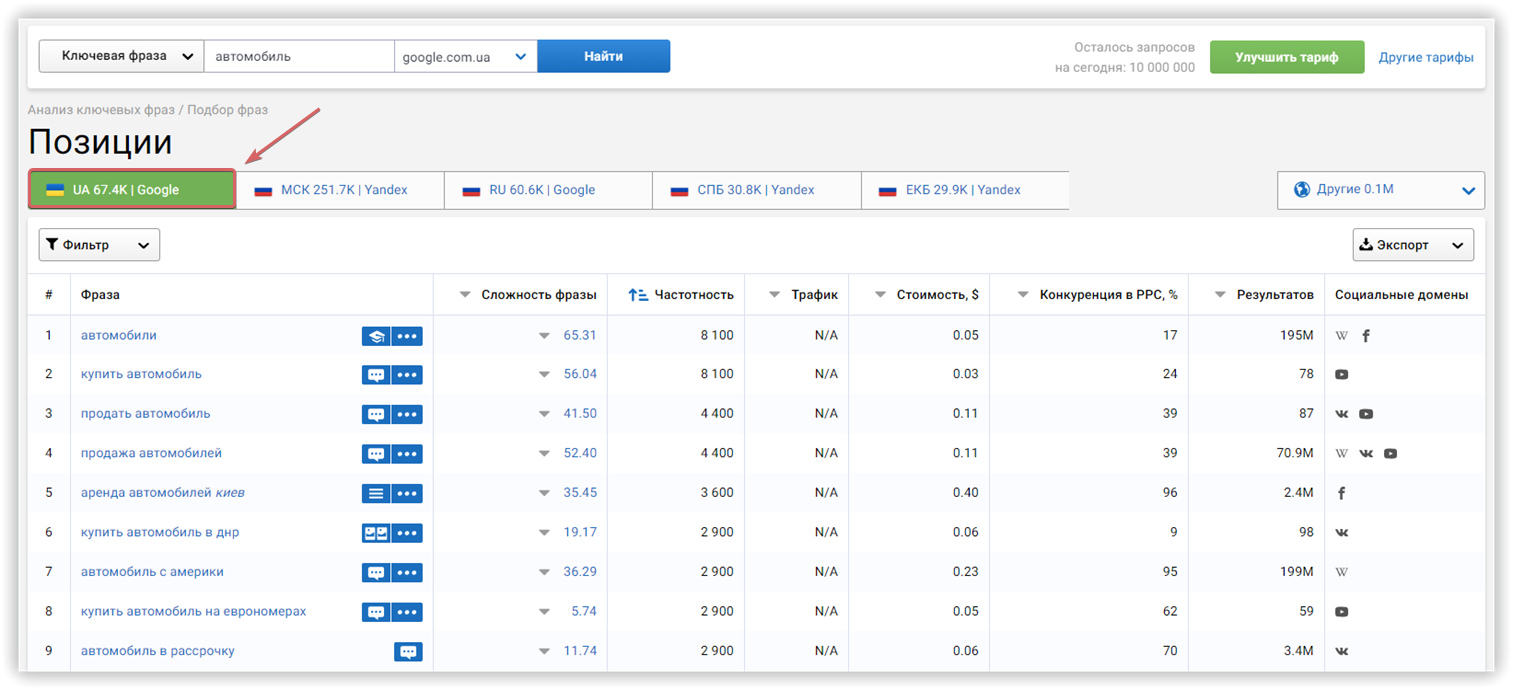Open the Экспорт dropdown
Screen dimensions: 1513x690
click(x=1412, y=244)
